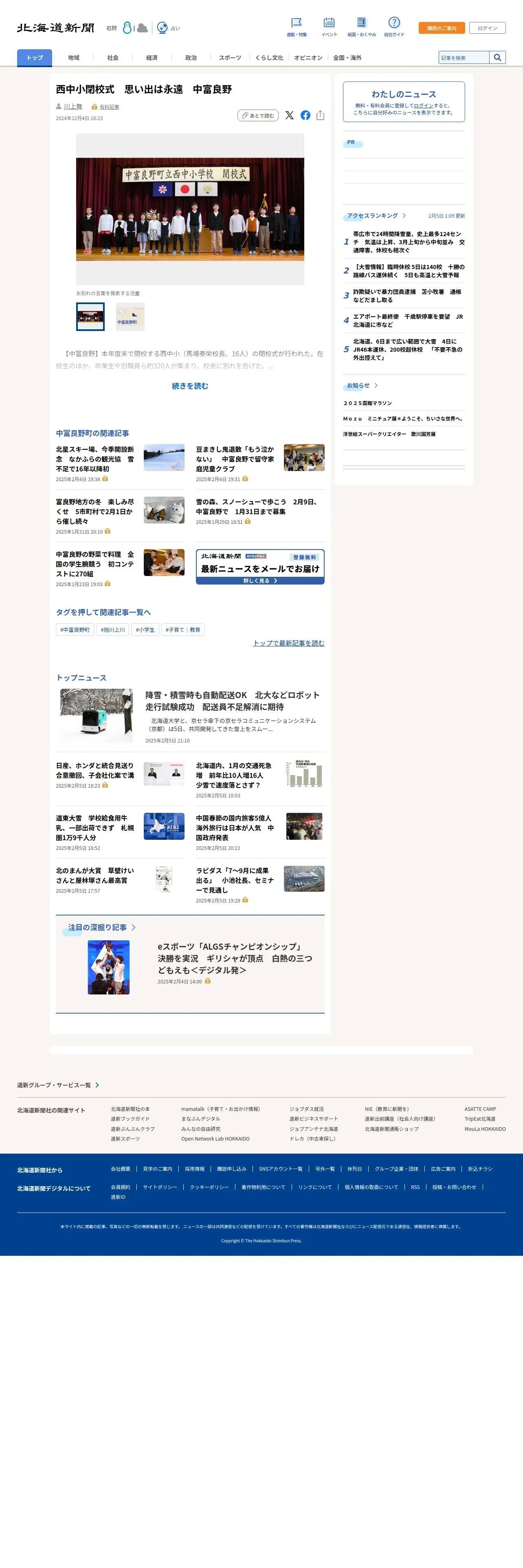The height and width of the screenshot is (1568, 523).
Task: Open the 総合ガイド question mark icon
Action: click(394, 23)
